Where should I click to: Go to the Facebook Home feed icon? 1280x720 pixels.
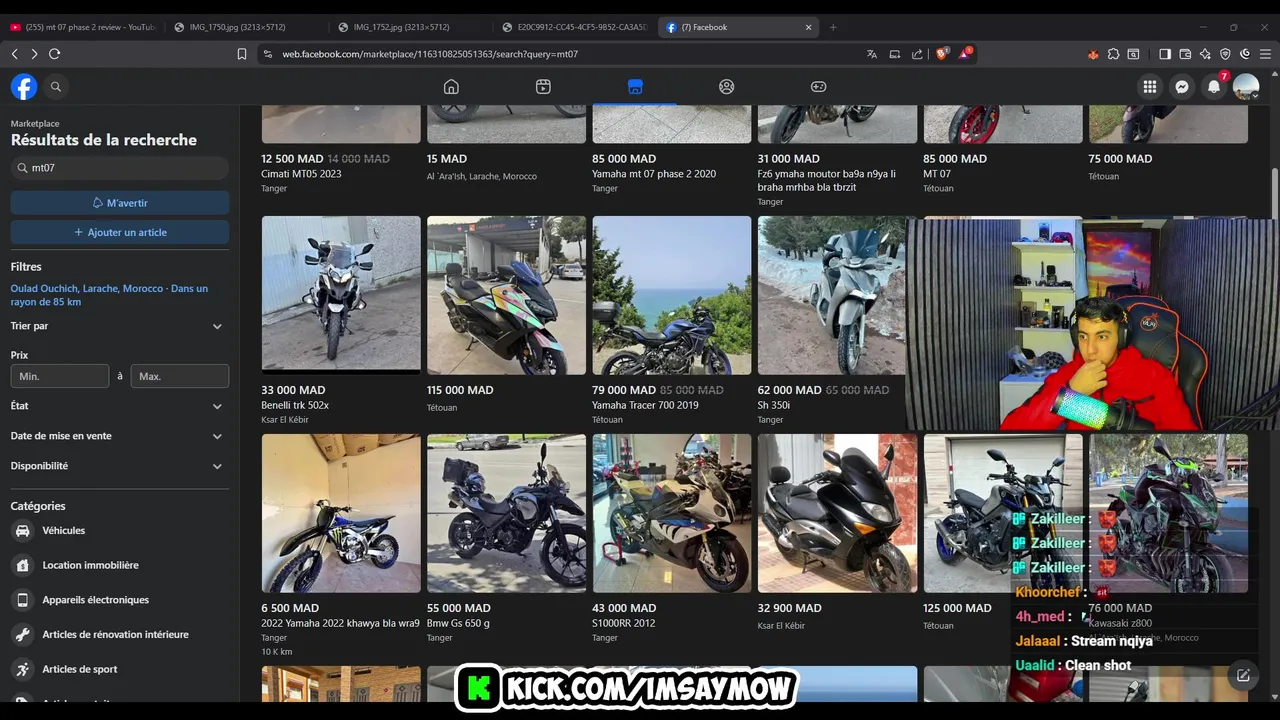[x=451, y=87]
